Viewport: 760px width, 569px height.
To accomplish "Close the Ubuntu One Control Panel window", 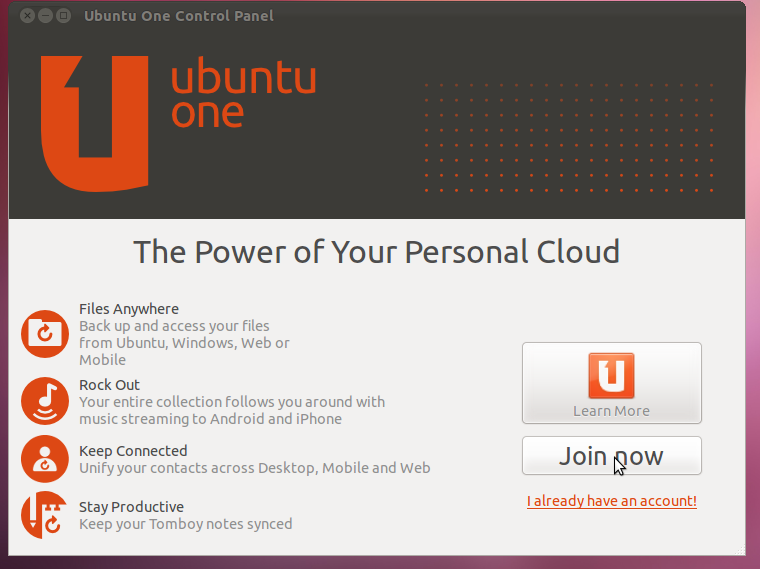I will 28,16.
